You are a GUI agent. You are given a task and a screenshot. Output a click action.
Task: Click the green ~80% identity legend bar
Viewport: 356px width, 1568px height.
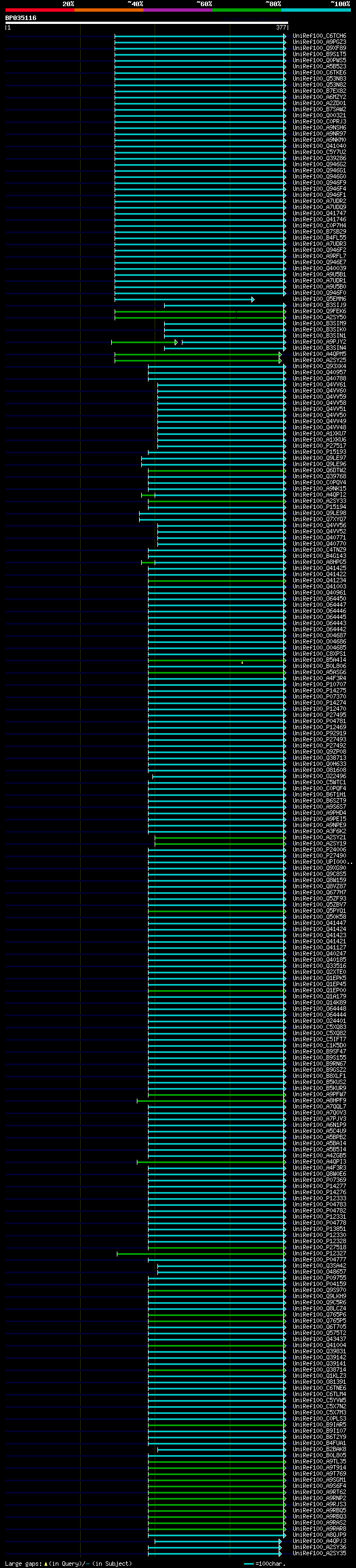point(247,11)
